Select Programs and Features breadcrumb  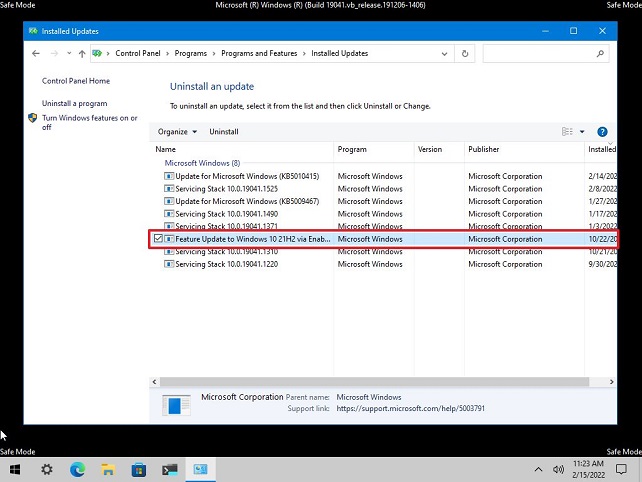pyautogui.click(x=259, y=53)
